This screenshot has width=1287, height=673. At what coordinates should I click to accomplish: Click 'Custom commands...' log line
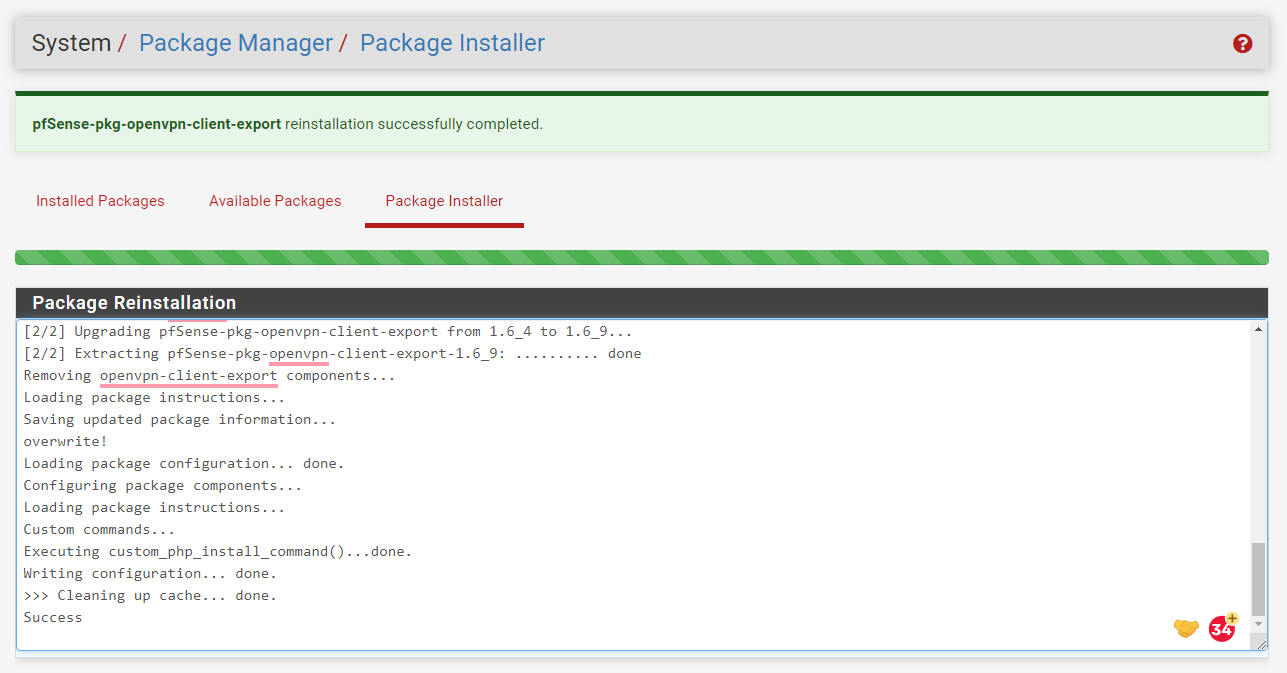(x=99, y=529)
